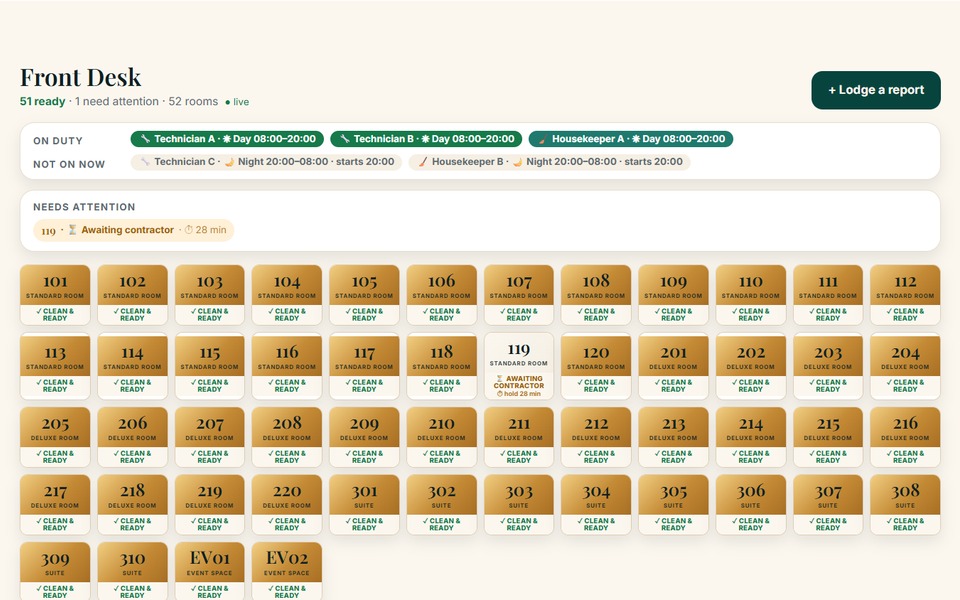Click the Front Desk page heading
The height and width of the screenshot is (600, 960).
coord(81,78)
